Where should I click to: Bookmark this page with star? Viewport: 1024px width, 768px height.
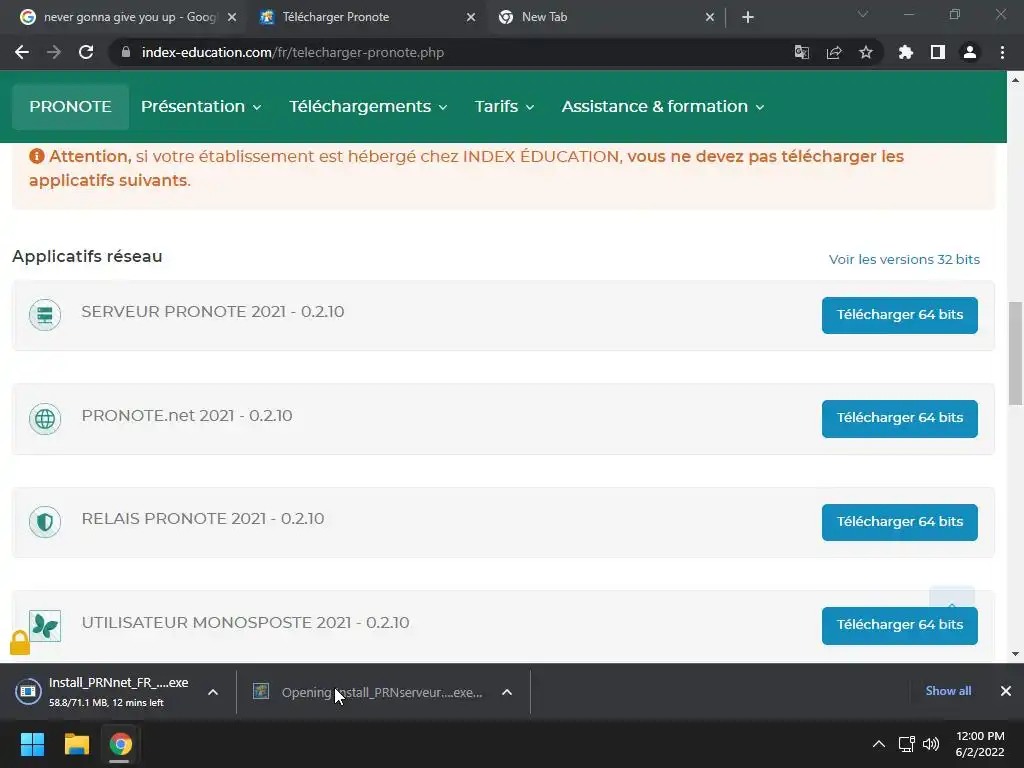866,52
